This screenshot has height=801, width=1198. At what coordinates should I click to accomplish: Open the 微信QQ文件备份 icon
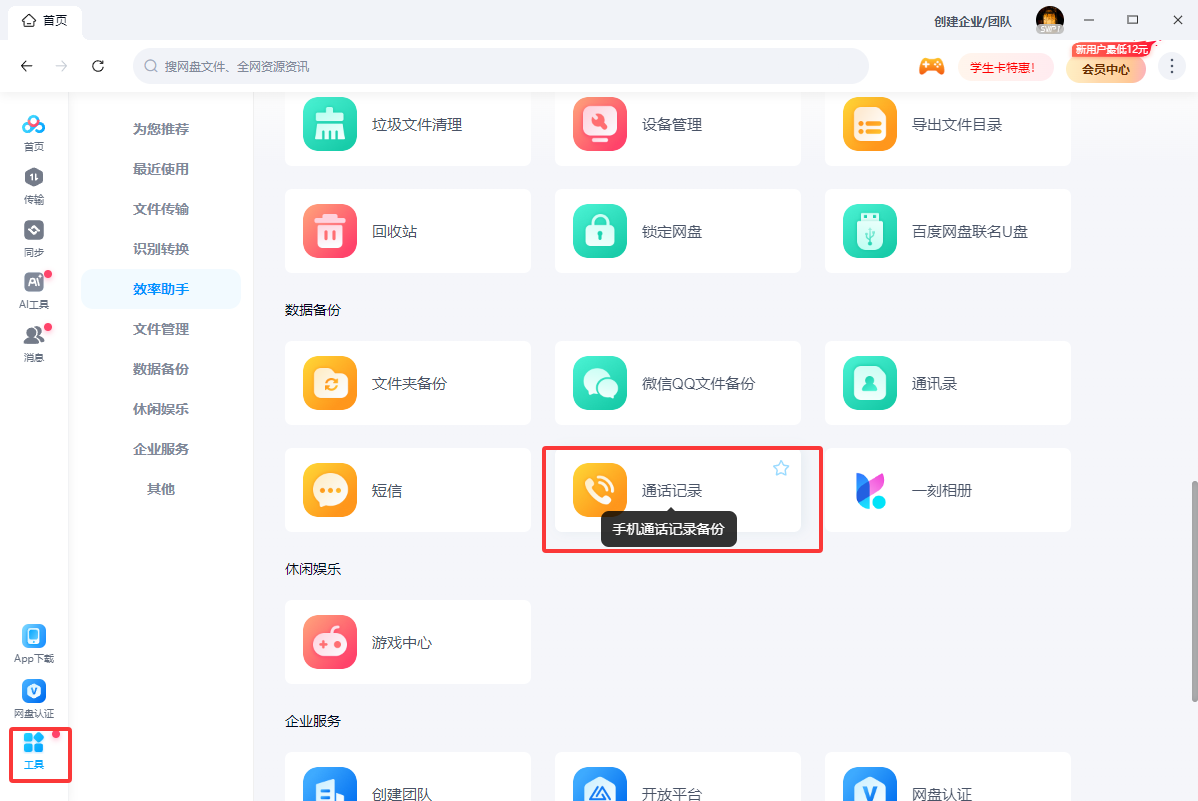coord(600,383)
